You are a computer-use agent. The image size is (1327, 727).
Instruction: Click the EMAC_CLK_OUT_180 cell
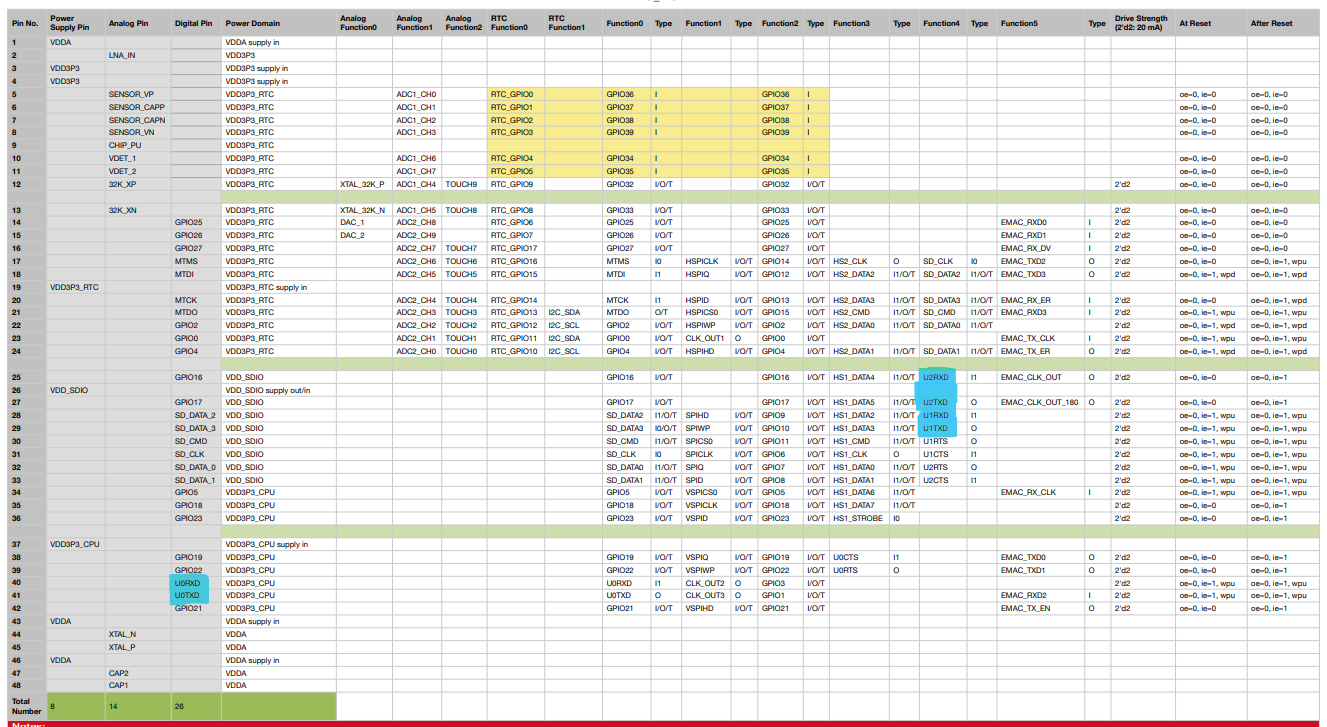1041,402
